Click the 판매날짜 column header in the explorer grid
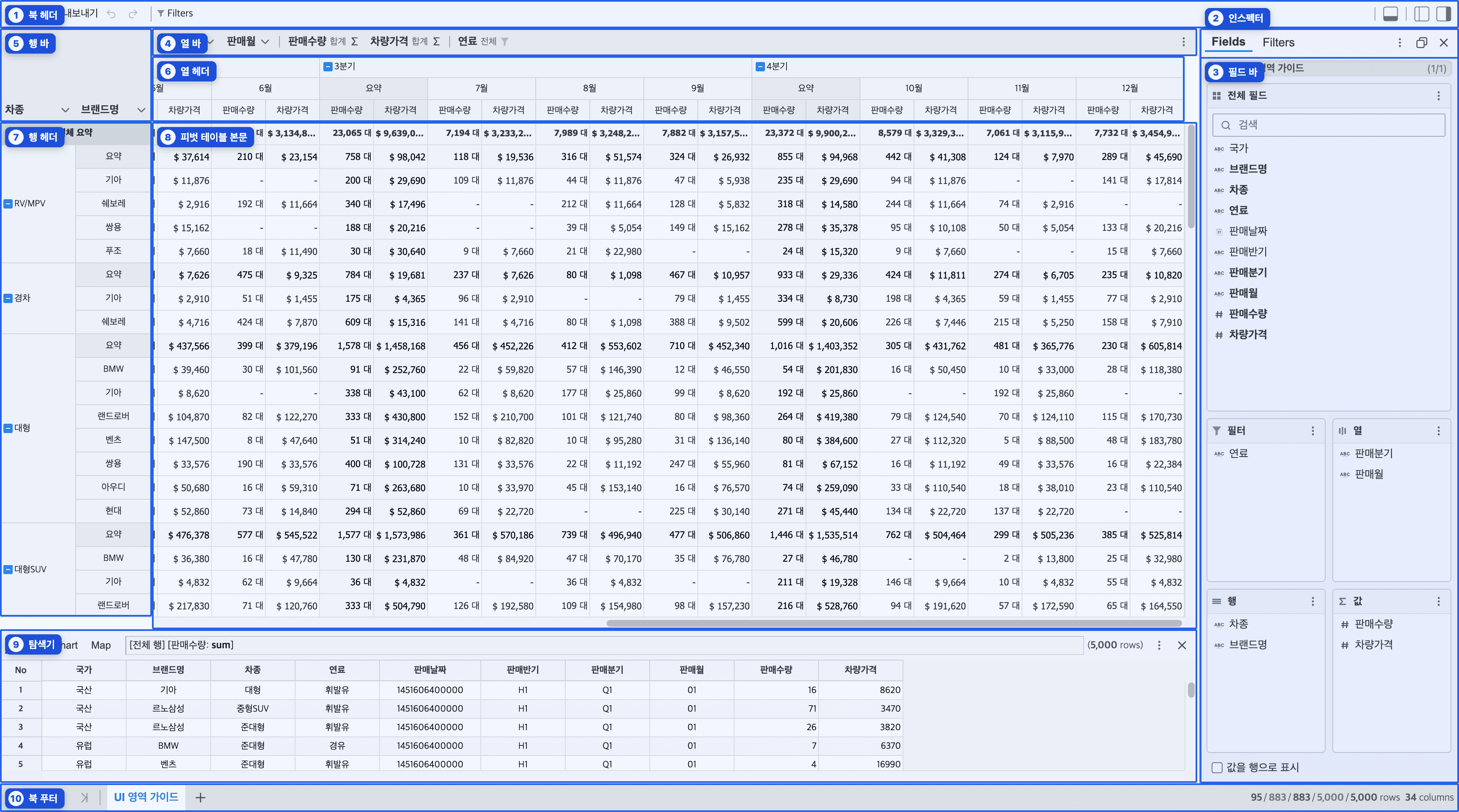This screenshot has height=812, width=1459. point(430,670)
